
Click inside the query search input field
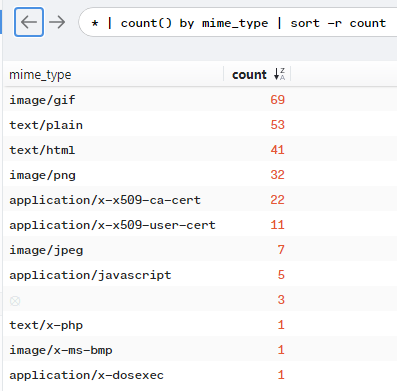click(238, 23)
